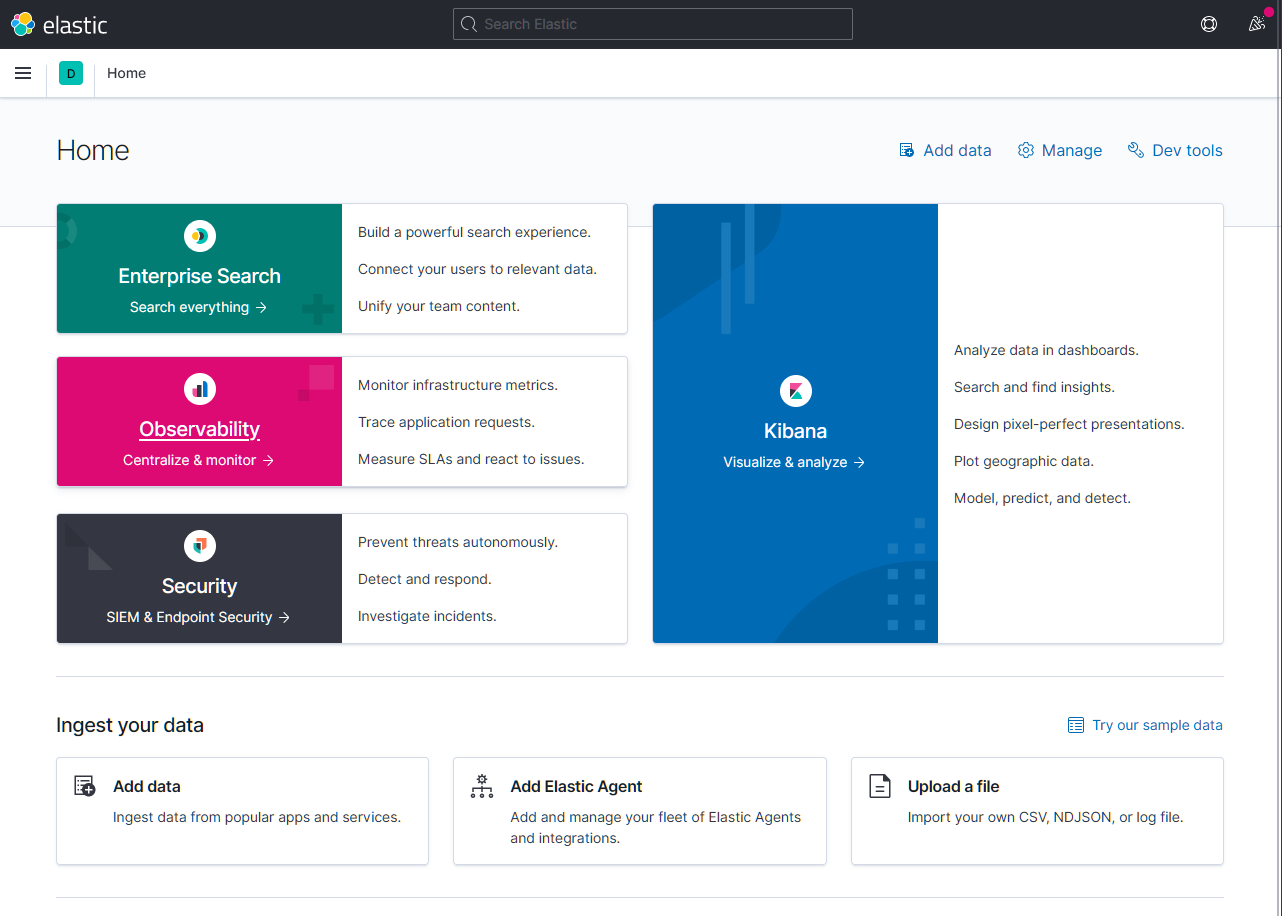The width and height of the screenshot is (1282, 916).
Task: Open "Visualize & analyze" under Kibana
Action: (x=794, y=461)
